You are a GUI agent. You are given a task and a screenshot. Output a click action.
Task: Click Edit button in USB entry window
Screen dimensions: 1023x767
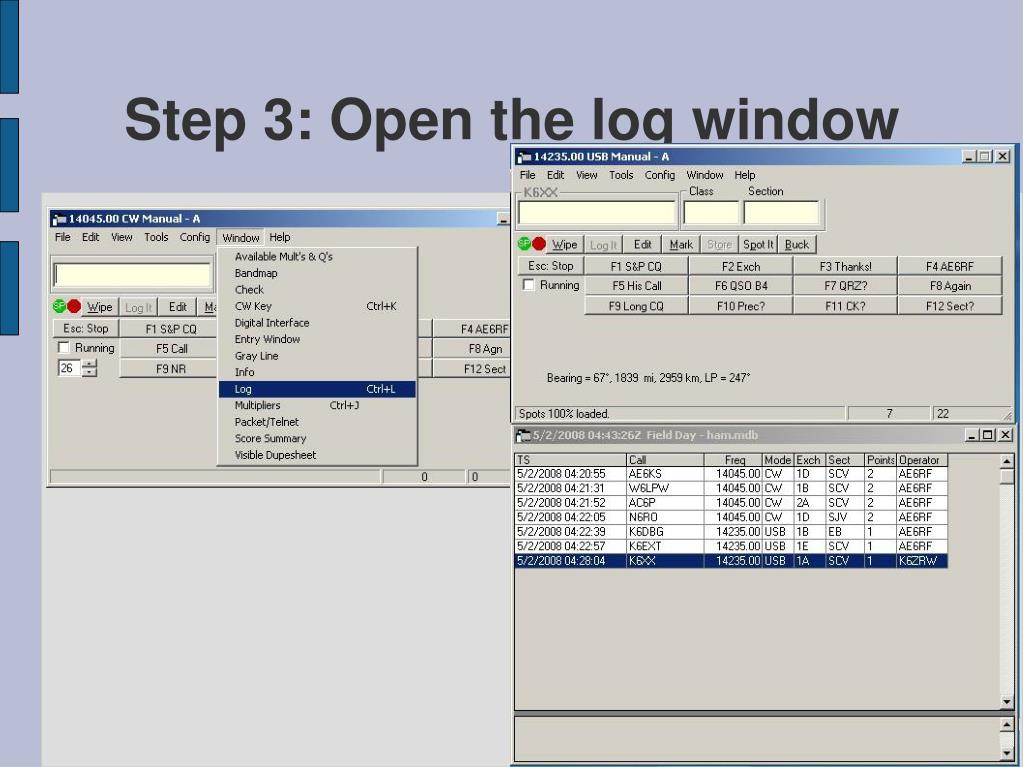[x=643, y=244]
